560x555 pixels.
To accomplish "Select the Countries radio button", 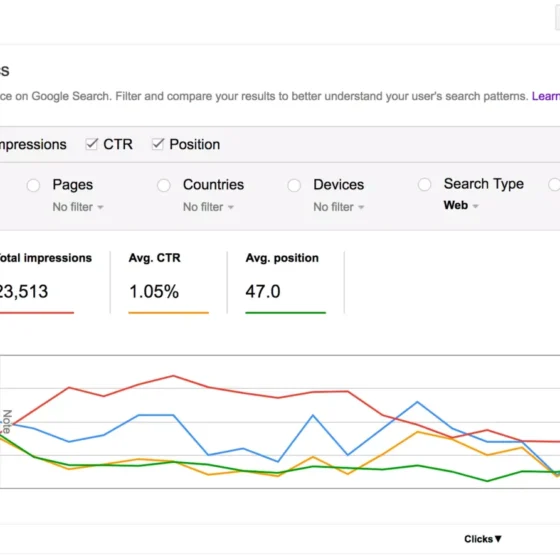I will [164, 185].
